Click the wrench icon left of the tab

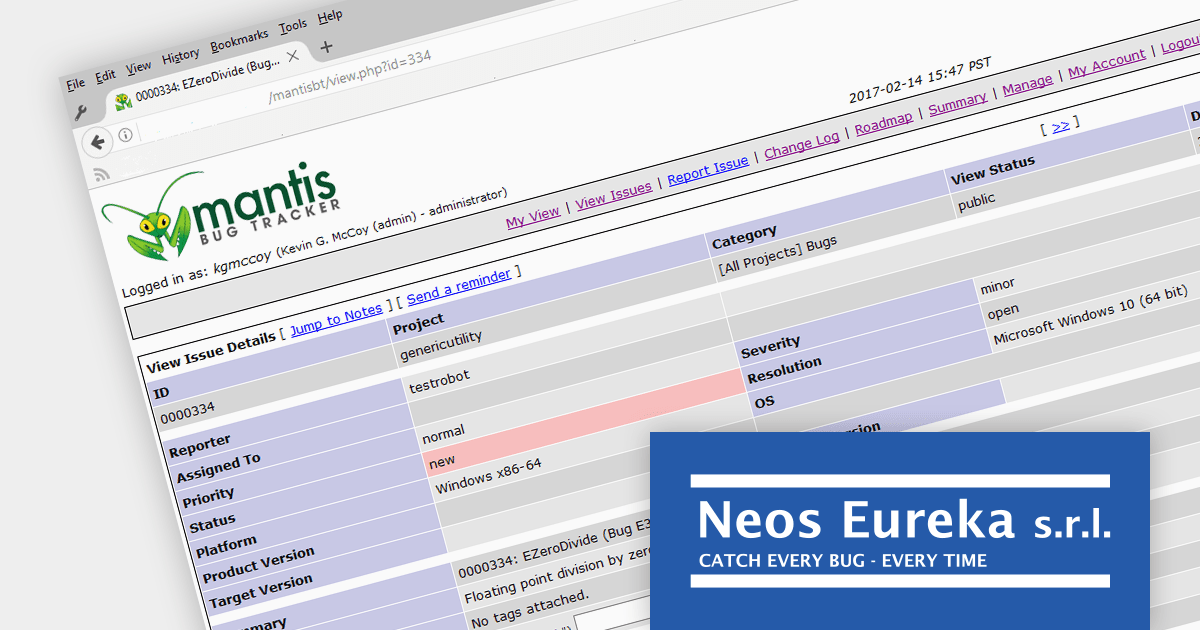(81, 112)
